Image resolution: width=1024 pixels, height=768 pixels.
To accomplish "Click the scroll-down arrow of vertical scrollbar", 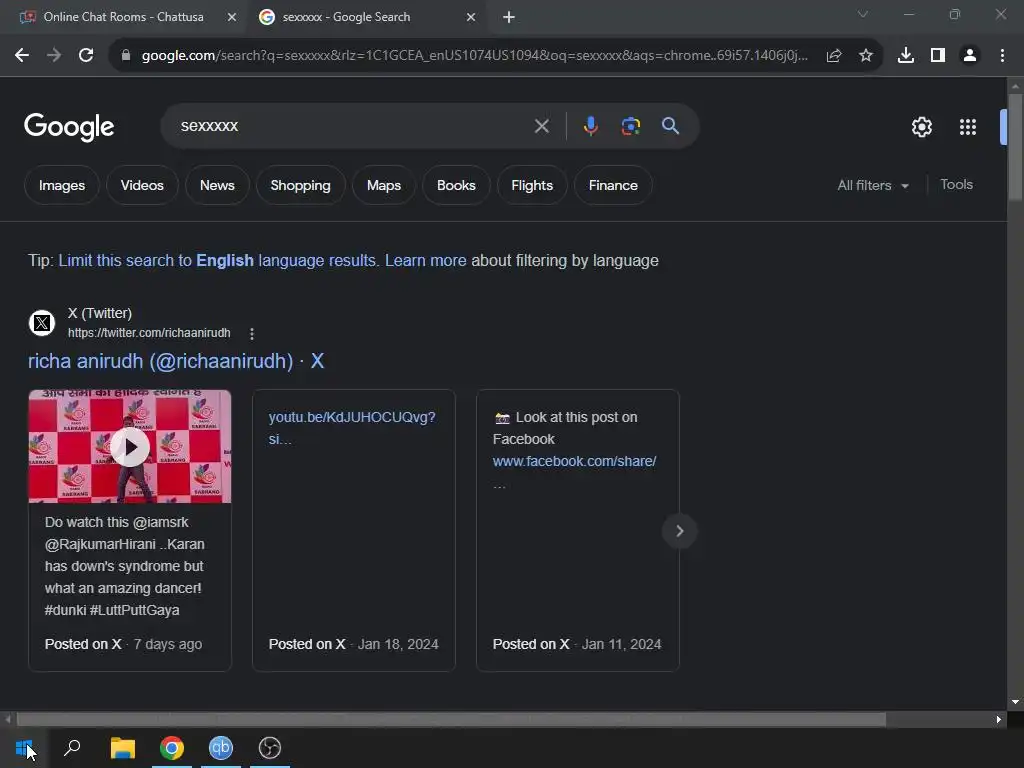I will [x=1016, y=703].
